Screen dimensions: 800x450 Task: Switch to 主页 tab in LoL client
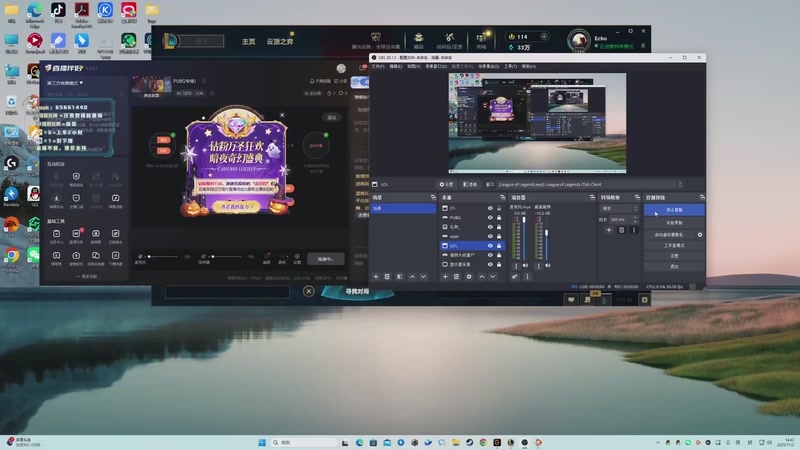tap(248, 41)
